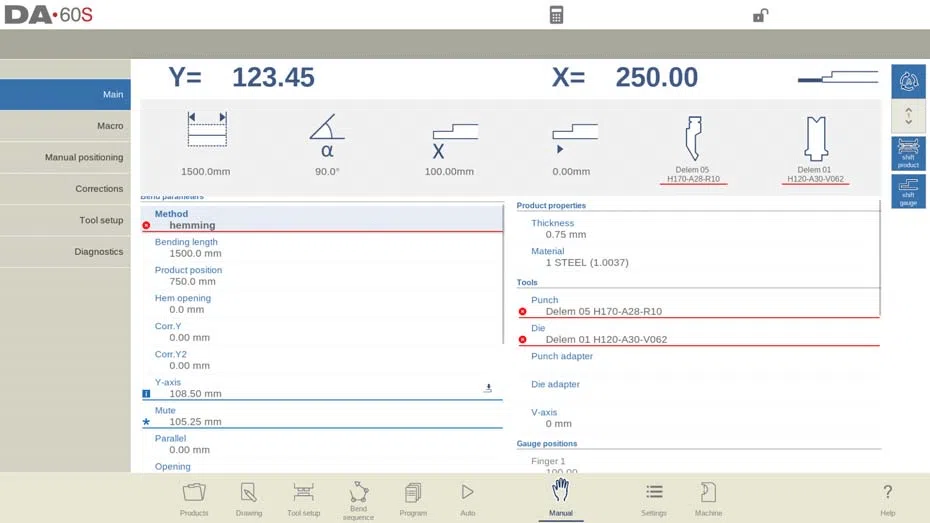Click the Tools section header
Screen dimensions: 930x523
pos(527,282)
